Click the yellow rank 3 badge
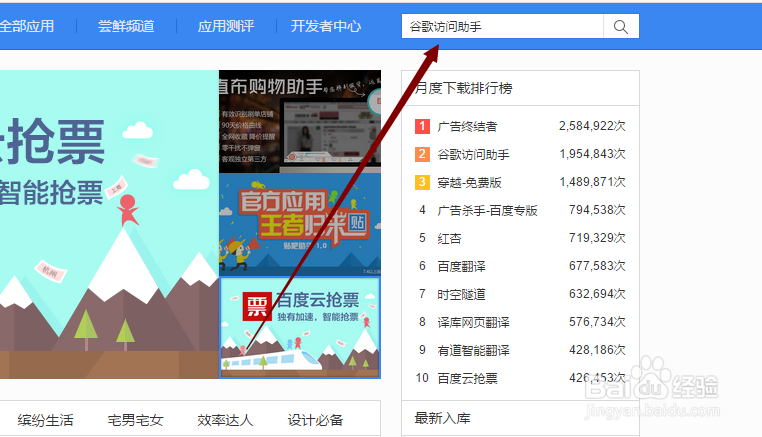The width and height of the screenshot is (762, 437). click(422, 183)
